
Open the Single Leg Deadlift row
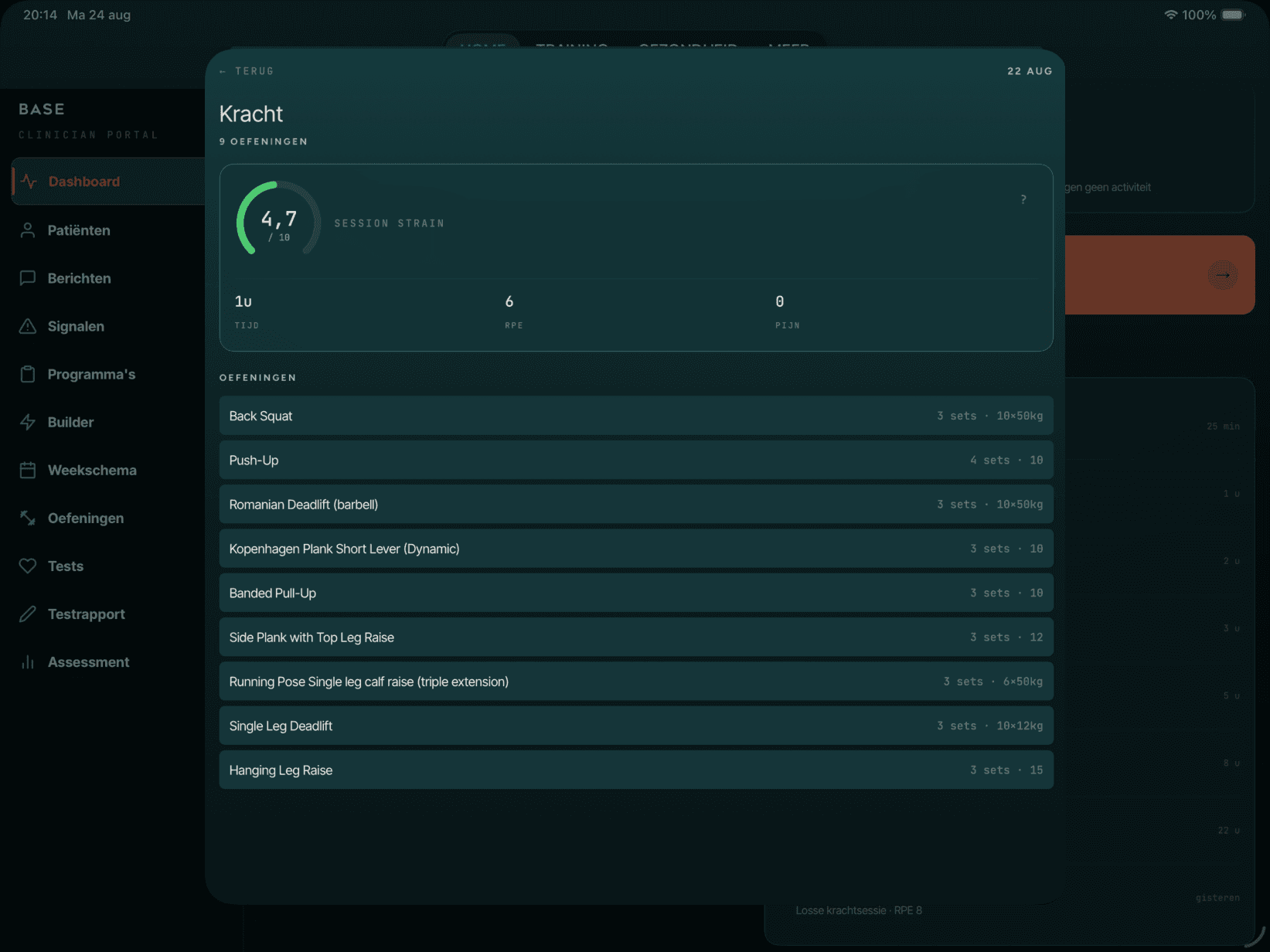[636, 726]
